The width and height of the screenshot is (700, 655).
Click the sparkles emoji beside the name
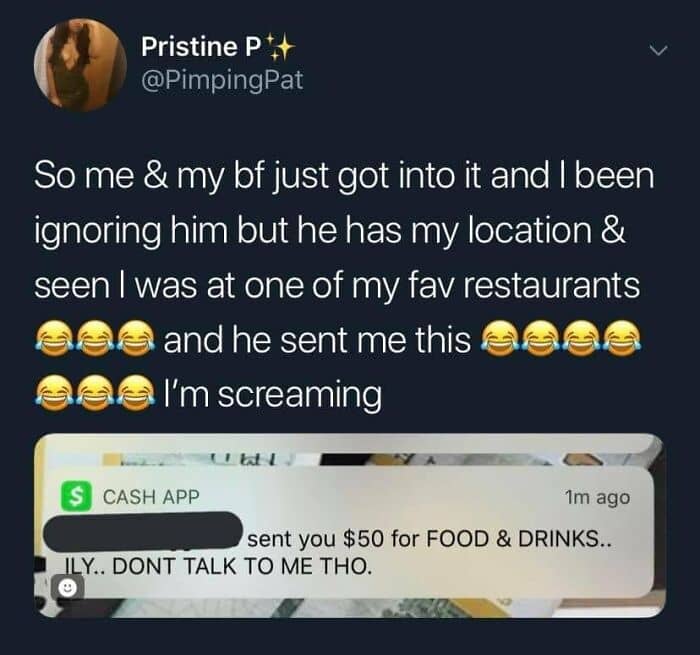280,48
